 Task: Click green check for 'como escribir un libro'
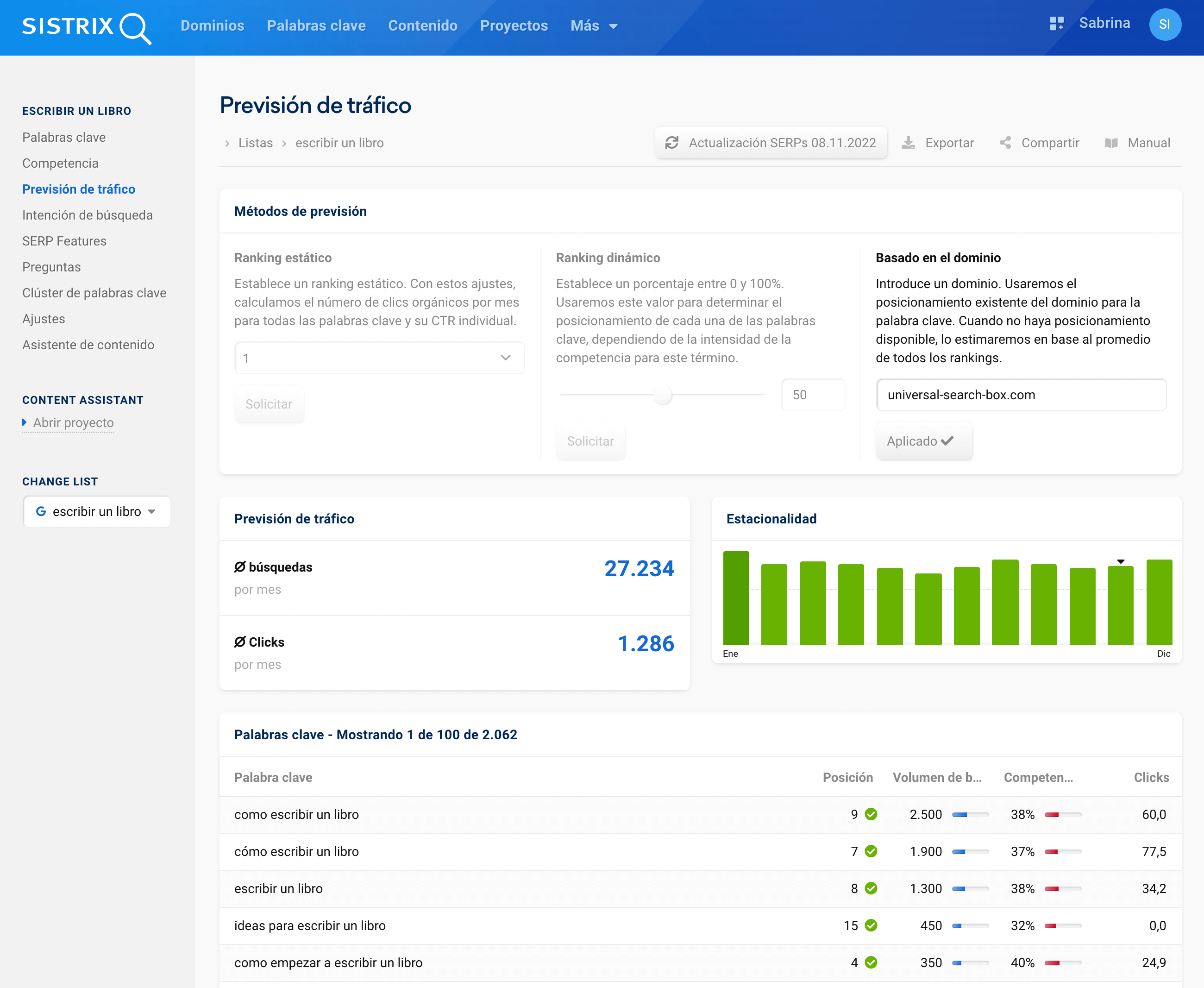coord(871,814)
